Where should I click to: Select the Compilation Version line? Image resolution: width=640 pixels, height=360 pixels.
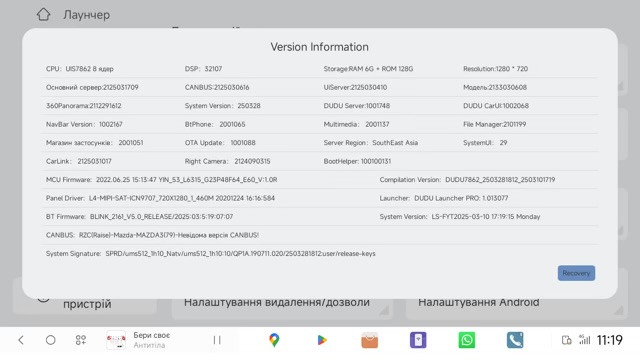point(467,180)
